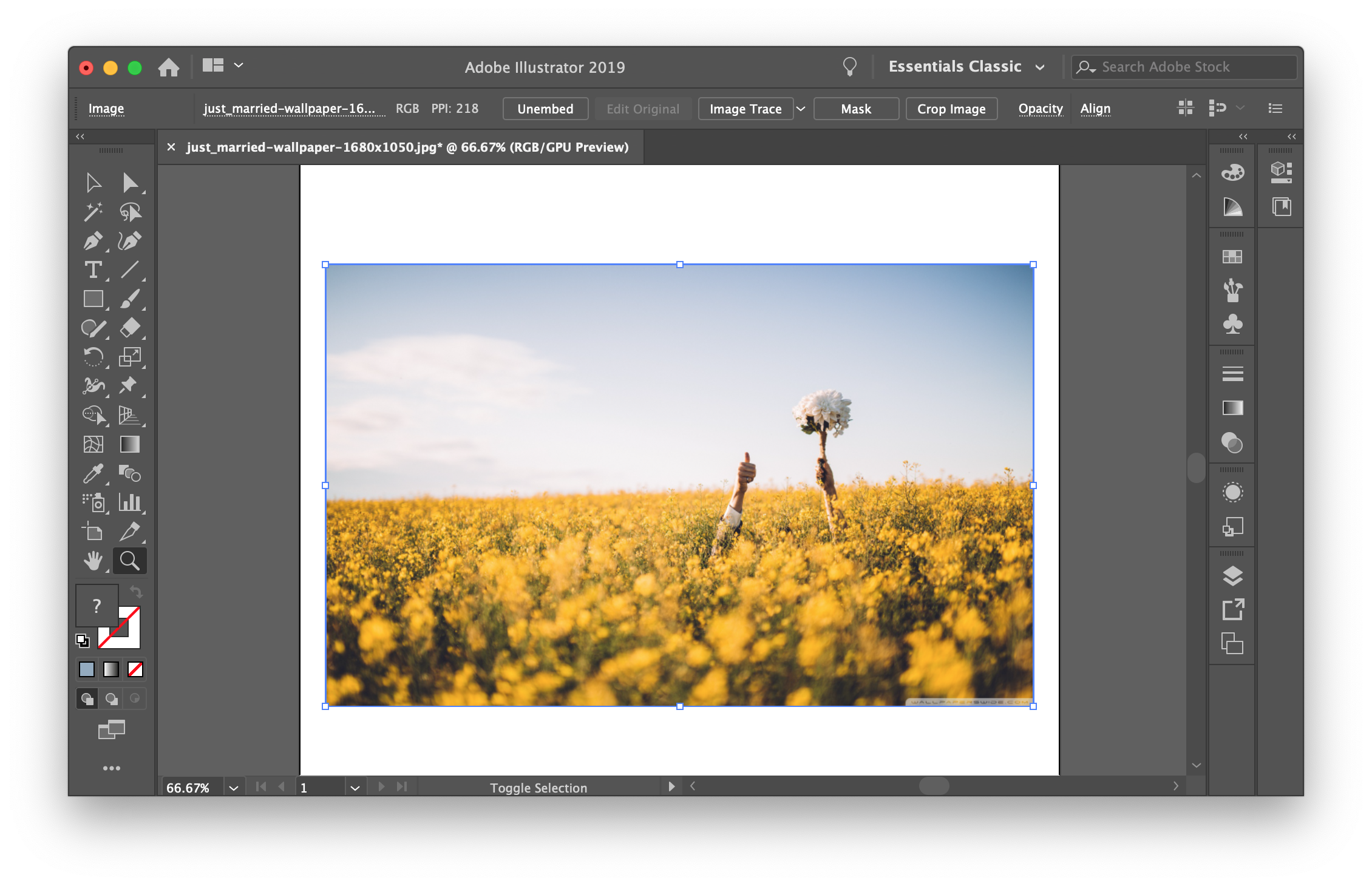1372x886 pixels.
Task: Select the Hand tool
Action: [92, 561]
